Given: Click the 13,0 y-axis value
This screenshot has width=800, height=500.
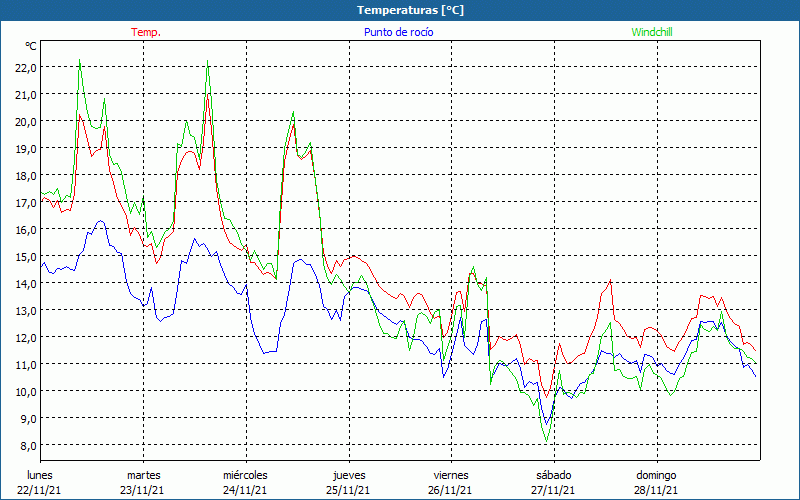Looking at the screenshot, I should point(26,310).
